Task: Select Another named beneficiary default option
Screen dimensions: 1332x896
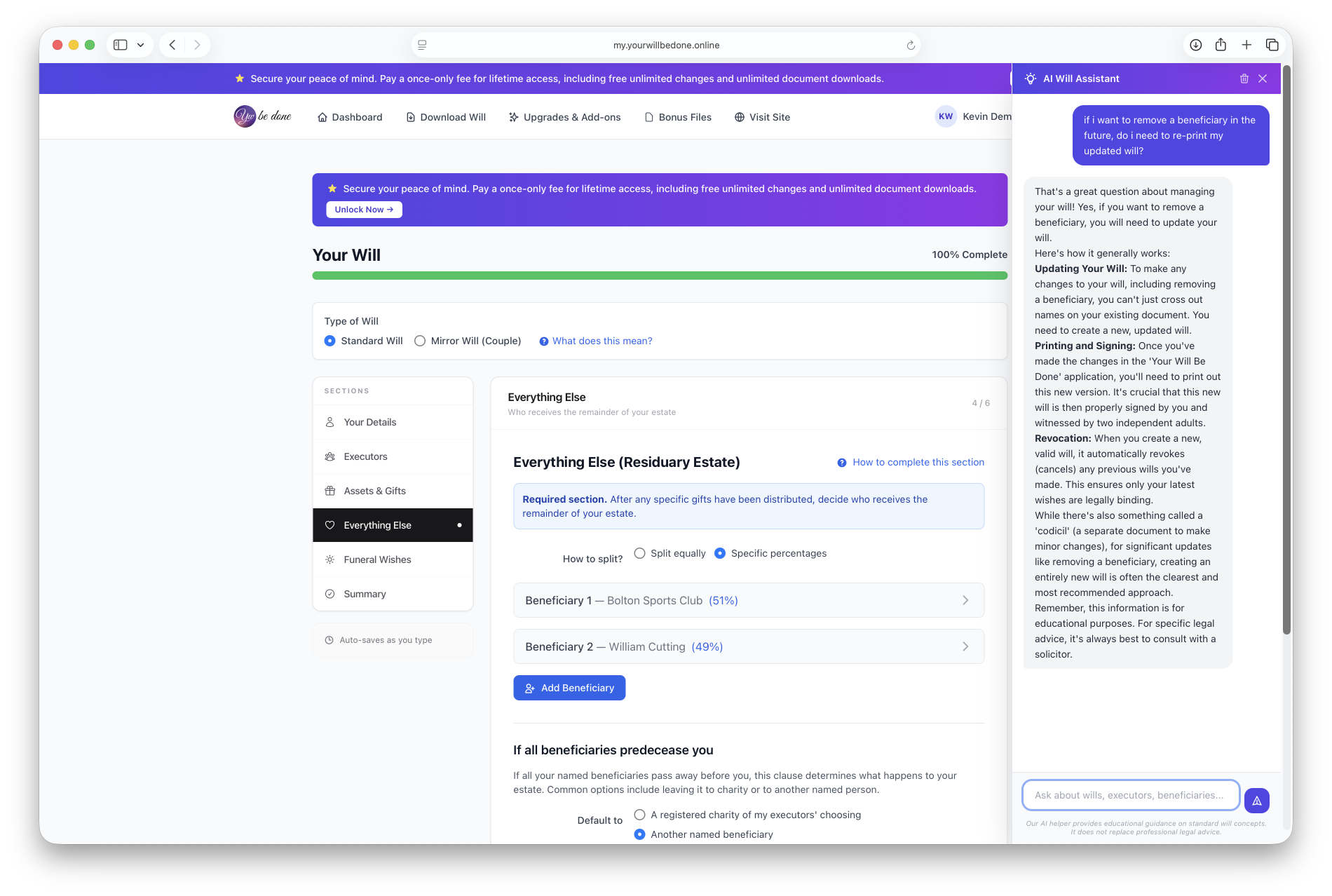Action: pos(639,834)
